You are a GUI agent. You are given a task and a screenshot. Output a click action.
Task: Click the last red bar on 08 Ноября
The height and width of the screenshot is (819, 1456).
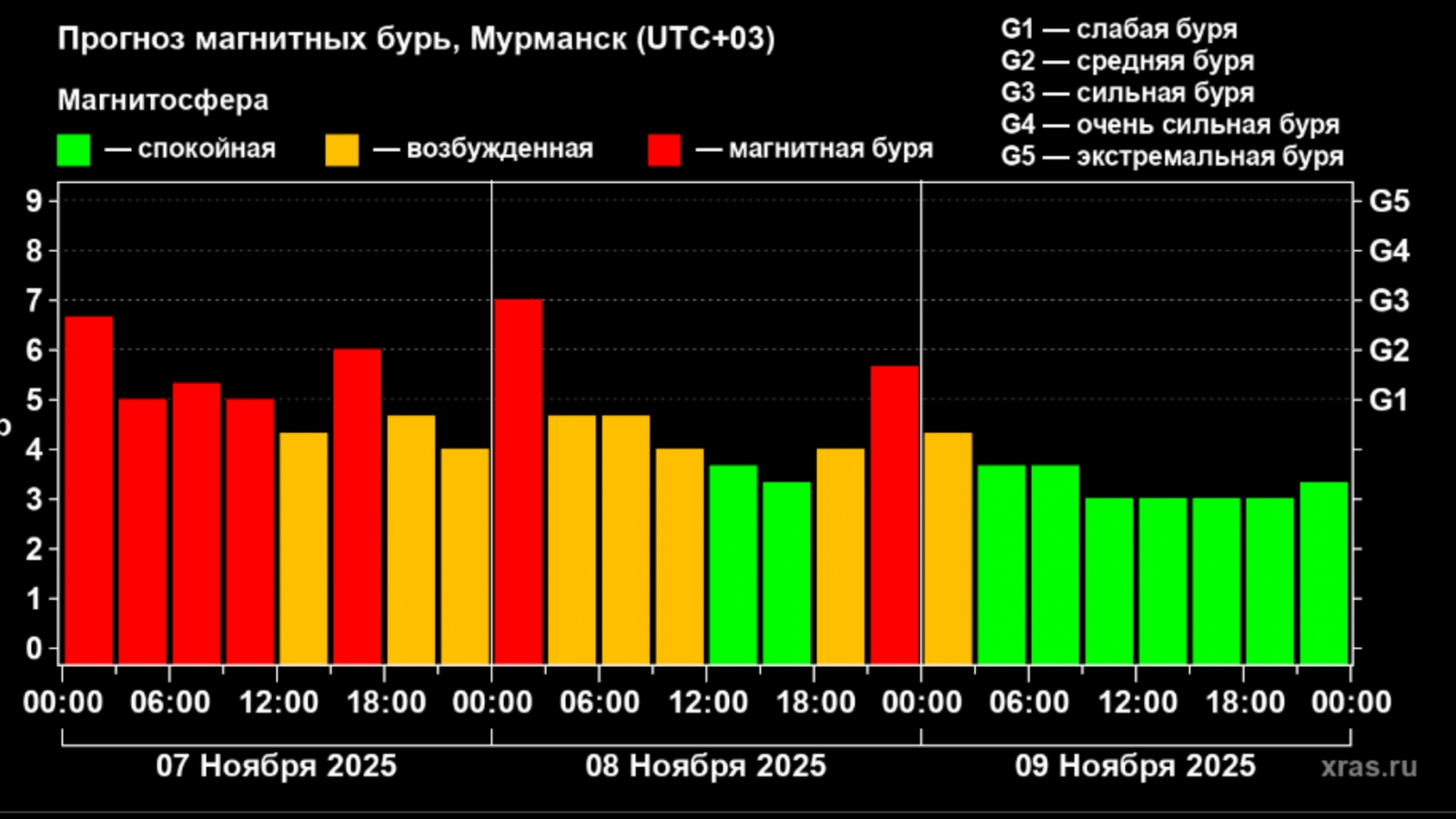895,514
